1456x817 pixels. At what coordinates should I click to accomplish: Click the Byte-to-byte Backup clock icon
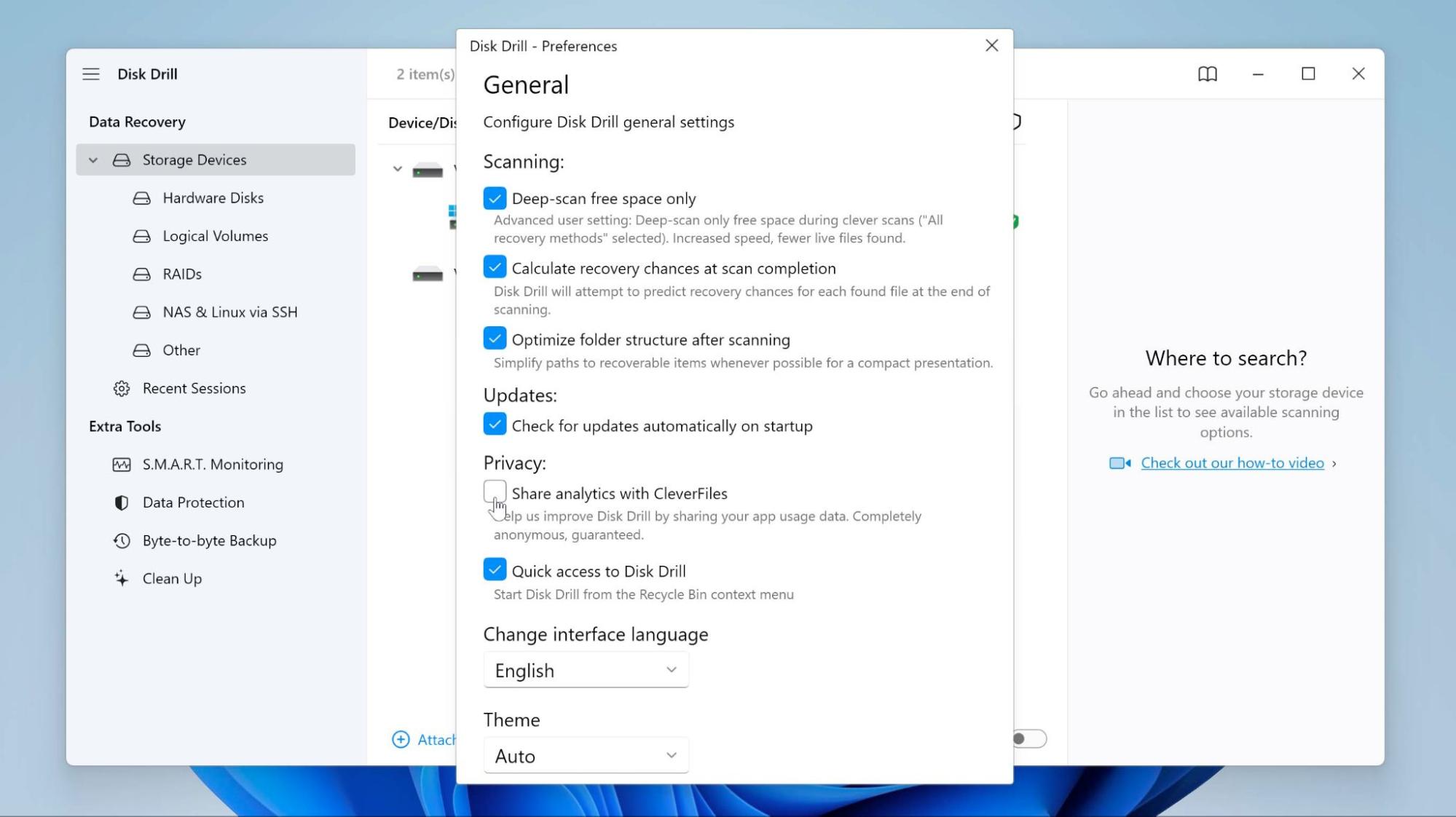[x=122, y=541]
